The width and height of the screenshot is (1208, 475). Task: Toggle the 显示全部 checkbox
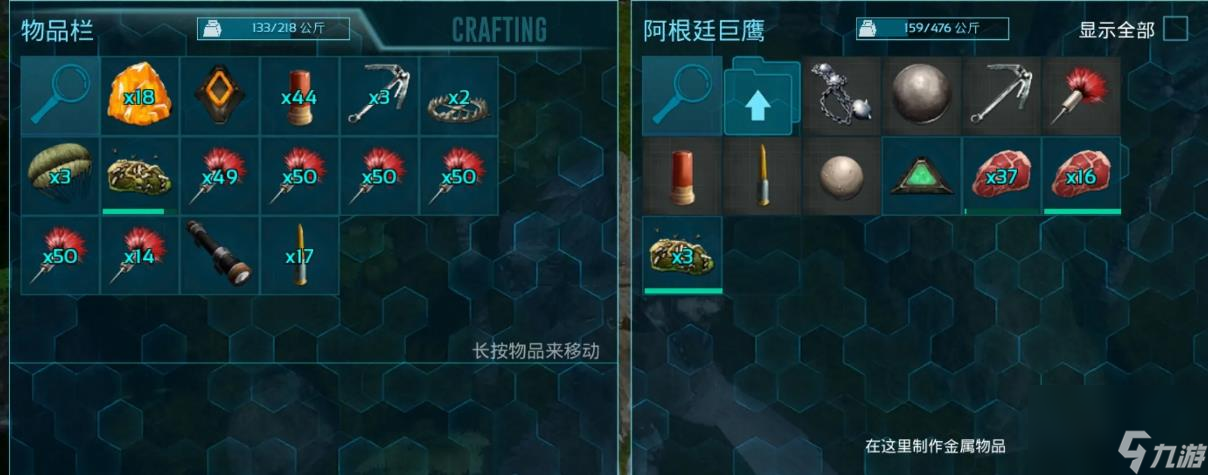point(1175,29)
